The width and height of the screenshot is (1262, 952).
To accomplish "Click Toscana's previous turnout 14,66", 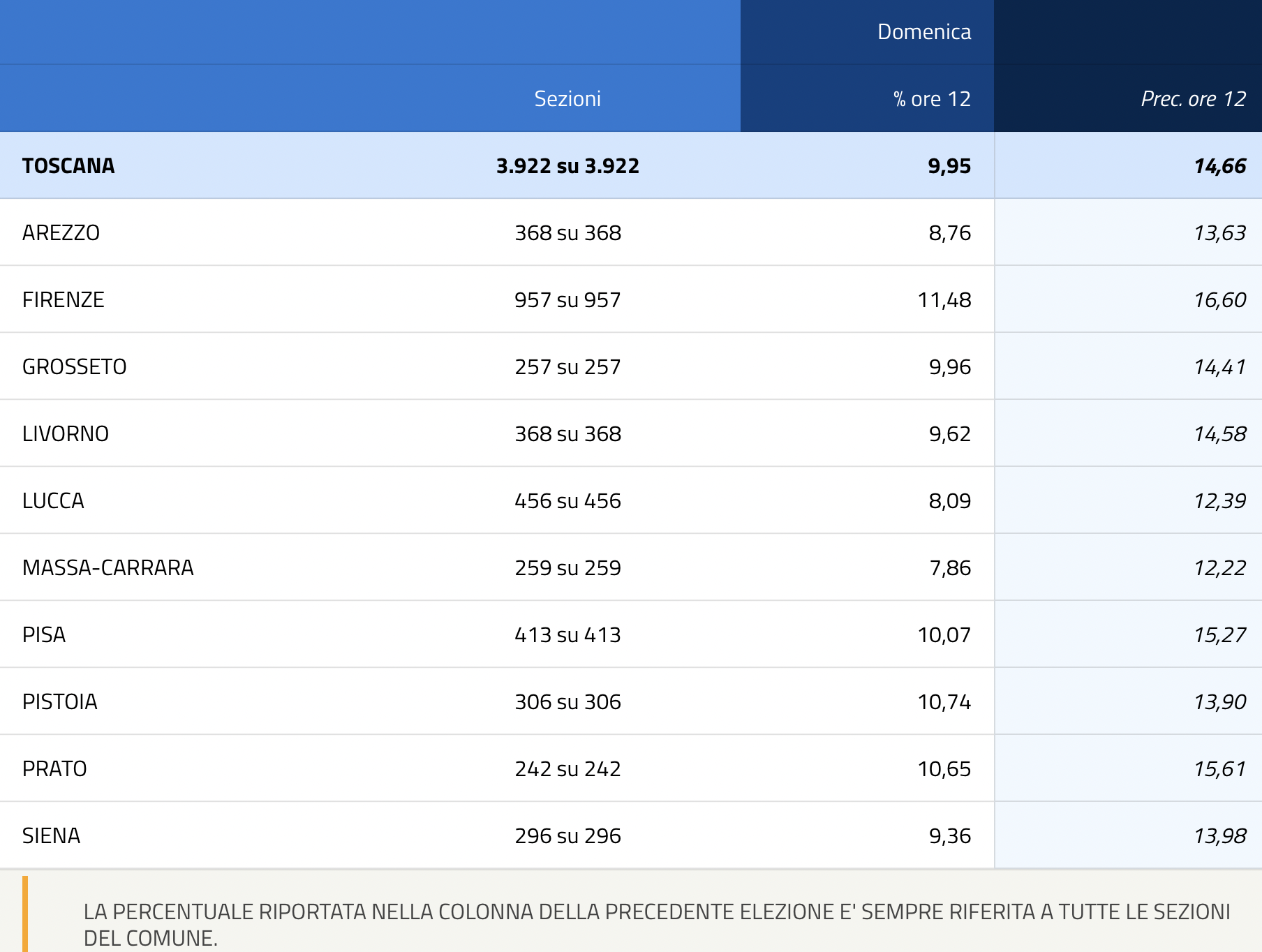I will (x=1219, y=165).
